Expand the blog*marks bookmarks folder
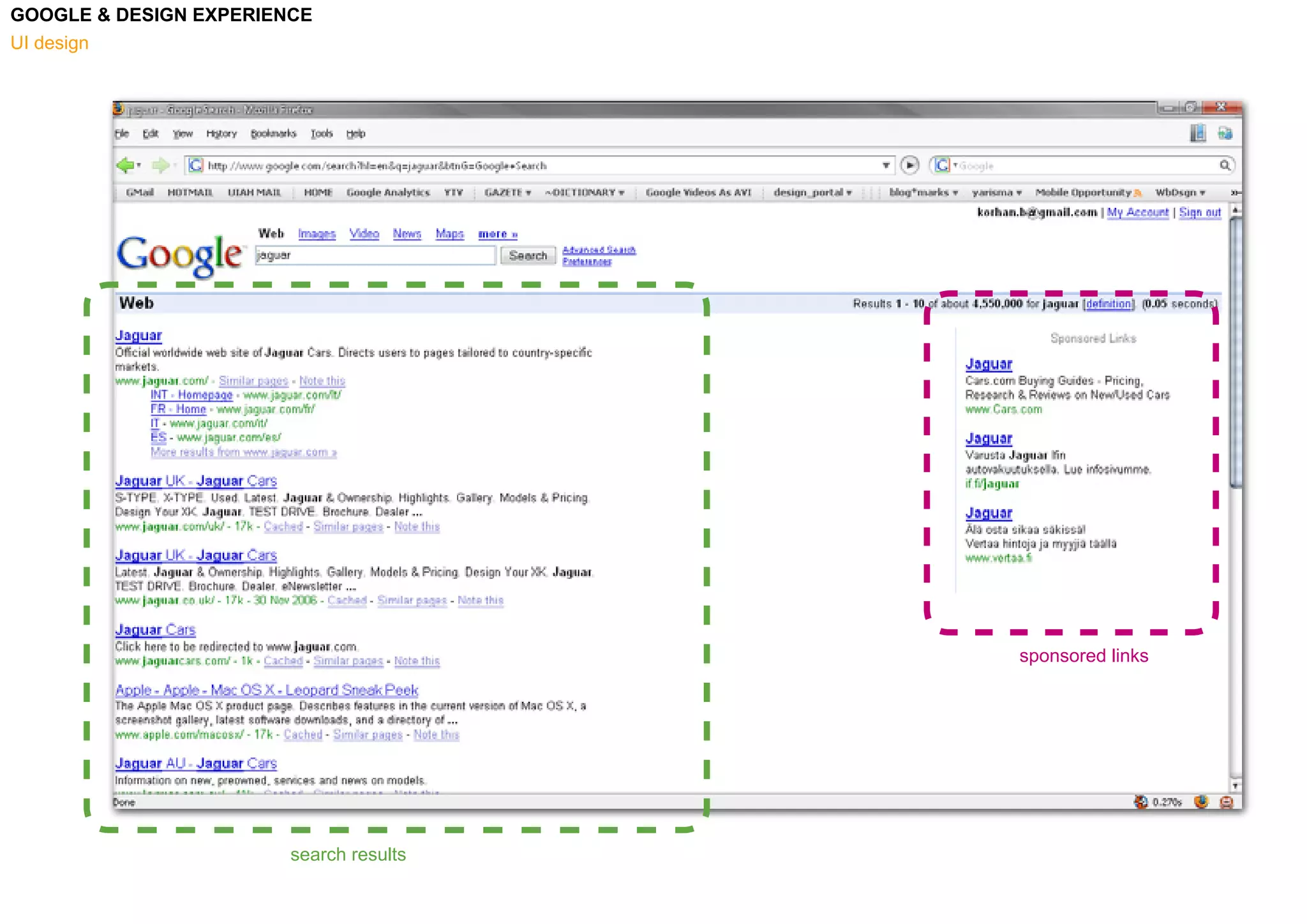This screenshot has width=1307, height=924. 923,192
